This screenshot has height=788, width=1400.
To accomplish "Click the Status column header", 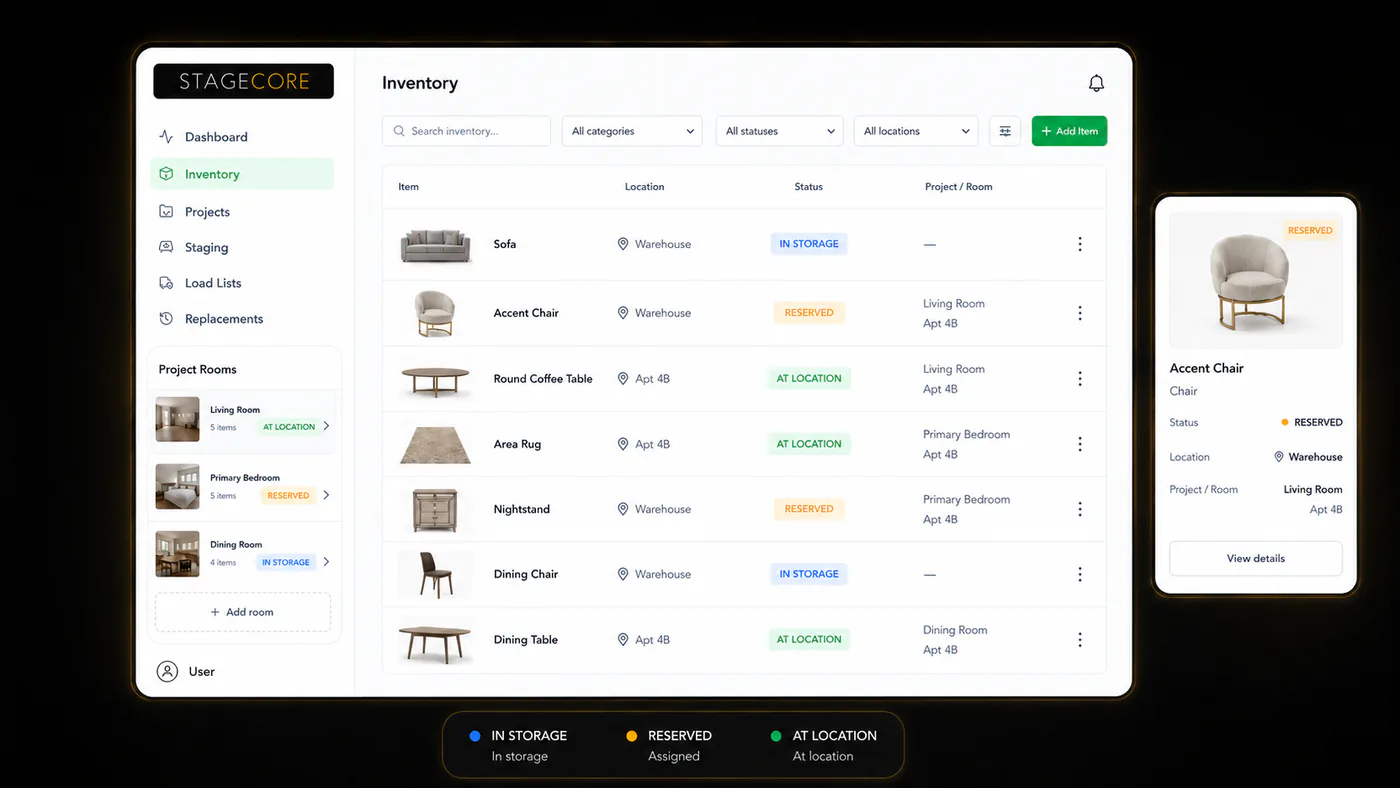I will click(x=809, y=187).
